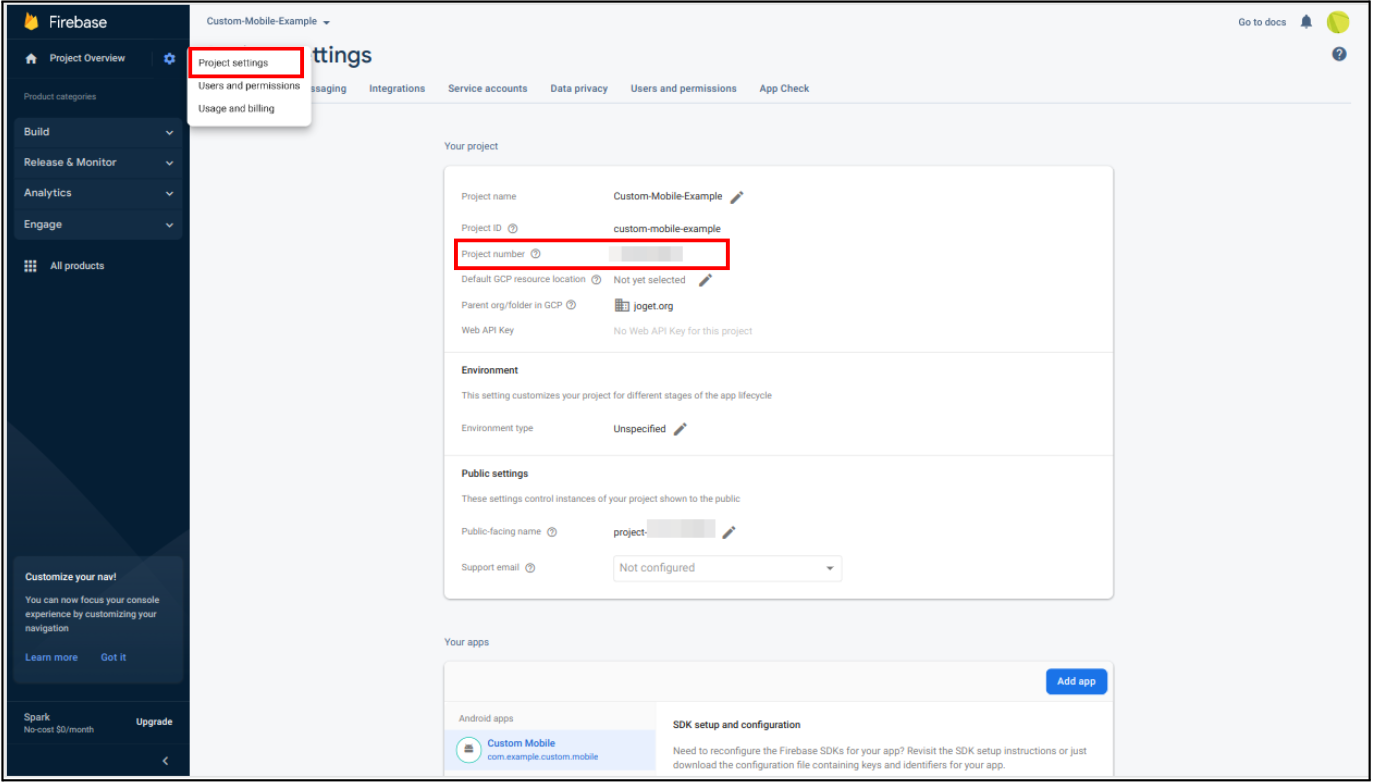This screenshot has height=783, width=1373.
Task: Click the Project number help icon
Action: 535,254
